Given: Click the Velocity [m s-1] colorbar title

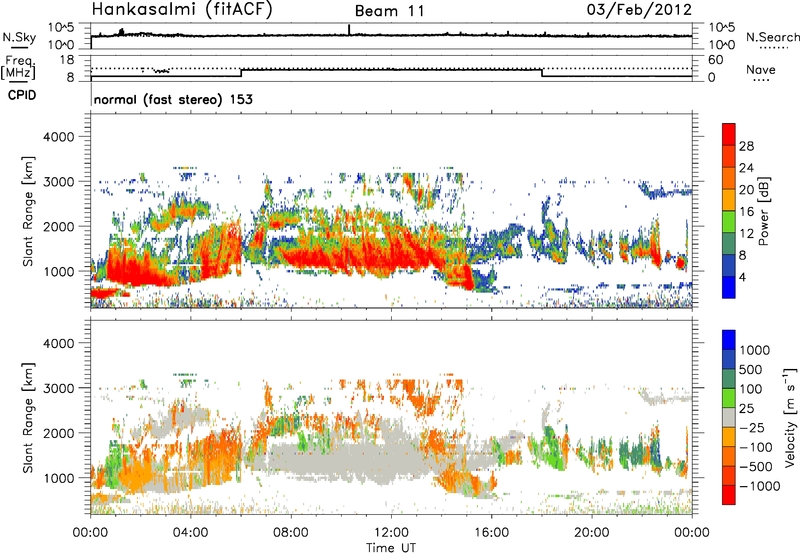Looking at the screenshot, I should coord(790,417).
